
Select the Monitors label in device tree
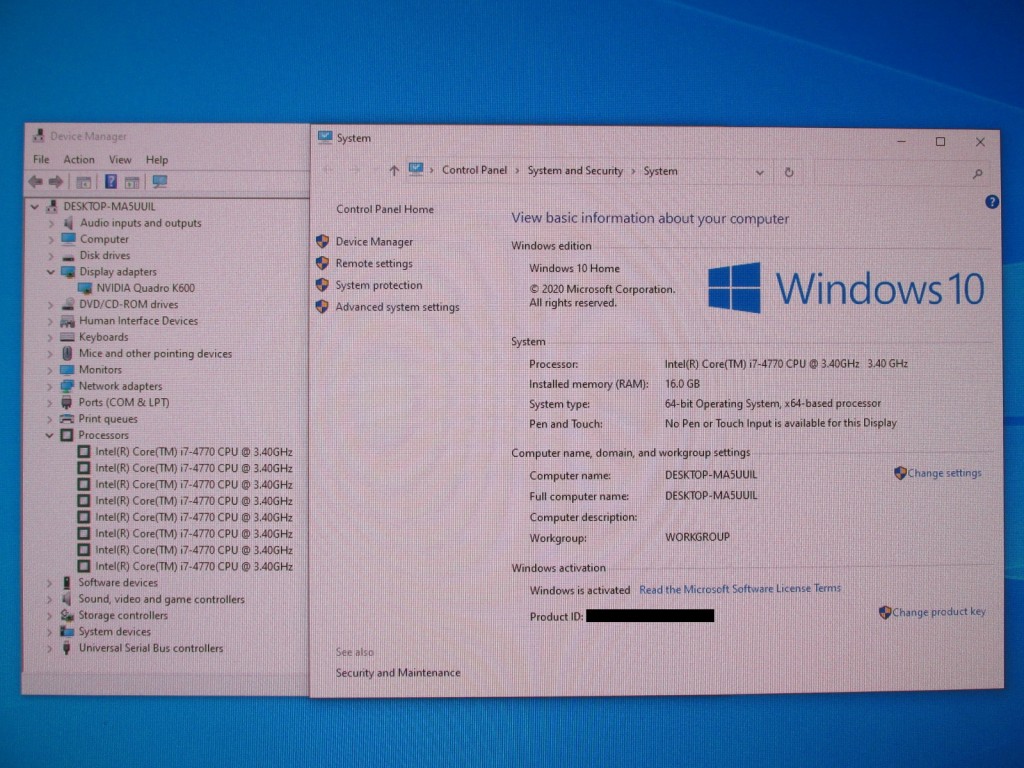(x=101, y=370)
